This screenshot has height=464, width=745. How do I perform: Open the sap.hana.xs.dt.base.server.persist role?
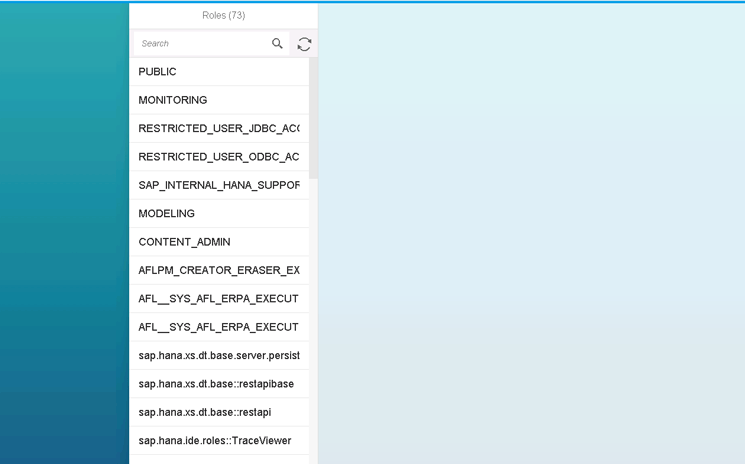218,355
